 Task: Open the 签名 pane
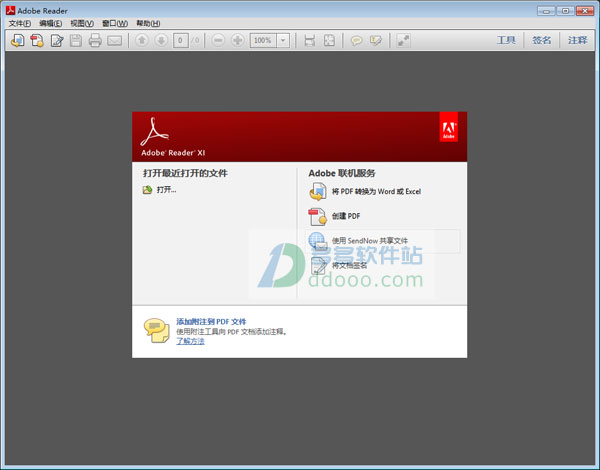pyautogui.click(x=541, y=40)
